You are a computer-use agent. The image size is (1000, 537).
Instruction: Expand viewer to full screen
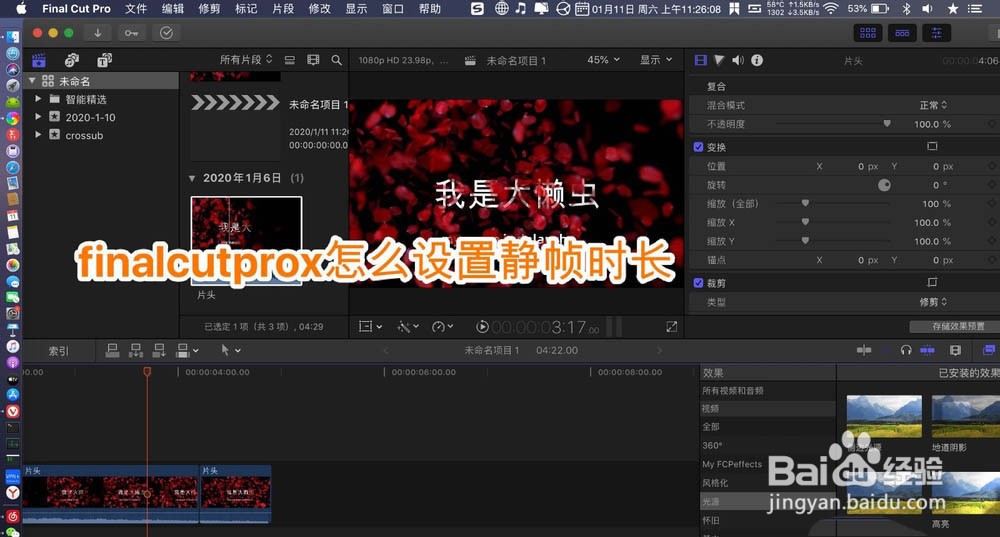click(x=672, y=327)
